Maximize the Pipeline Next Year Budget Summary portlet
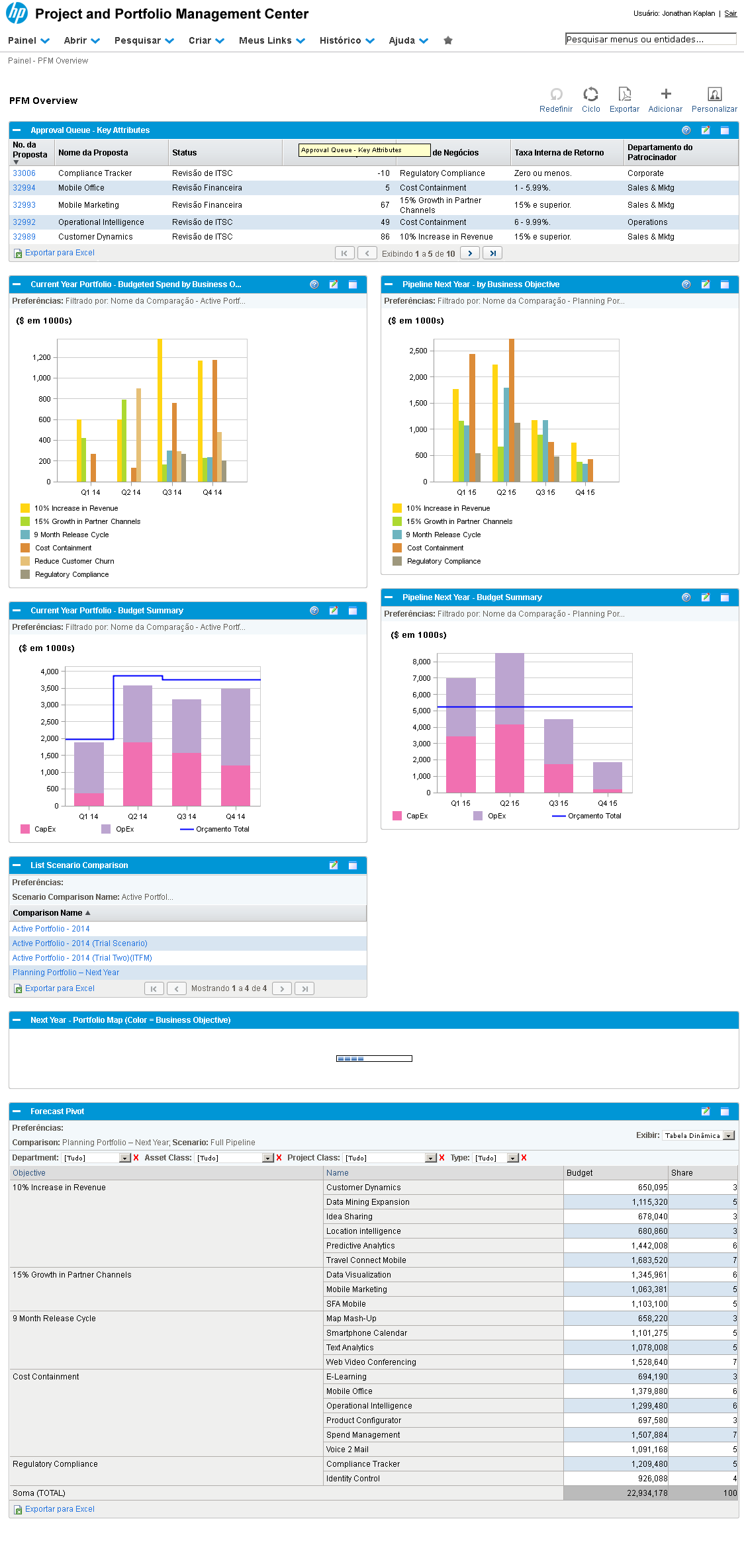Screen dimensions: 744x1568 pos(725,597)
